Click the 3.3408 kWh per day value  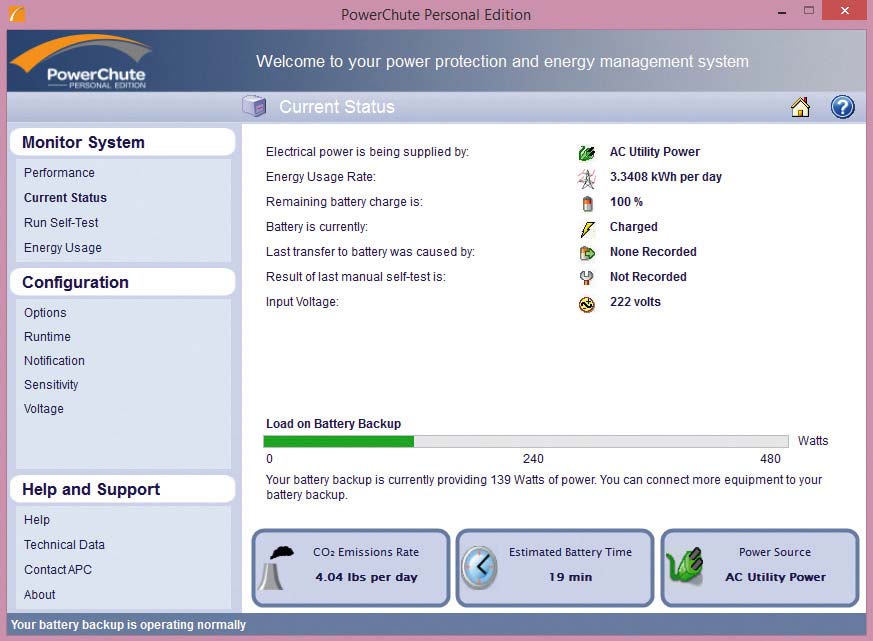coord(665,177)
